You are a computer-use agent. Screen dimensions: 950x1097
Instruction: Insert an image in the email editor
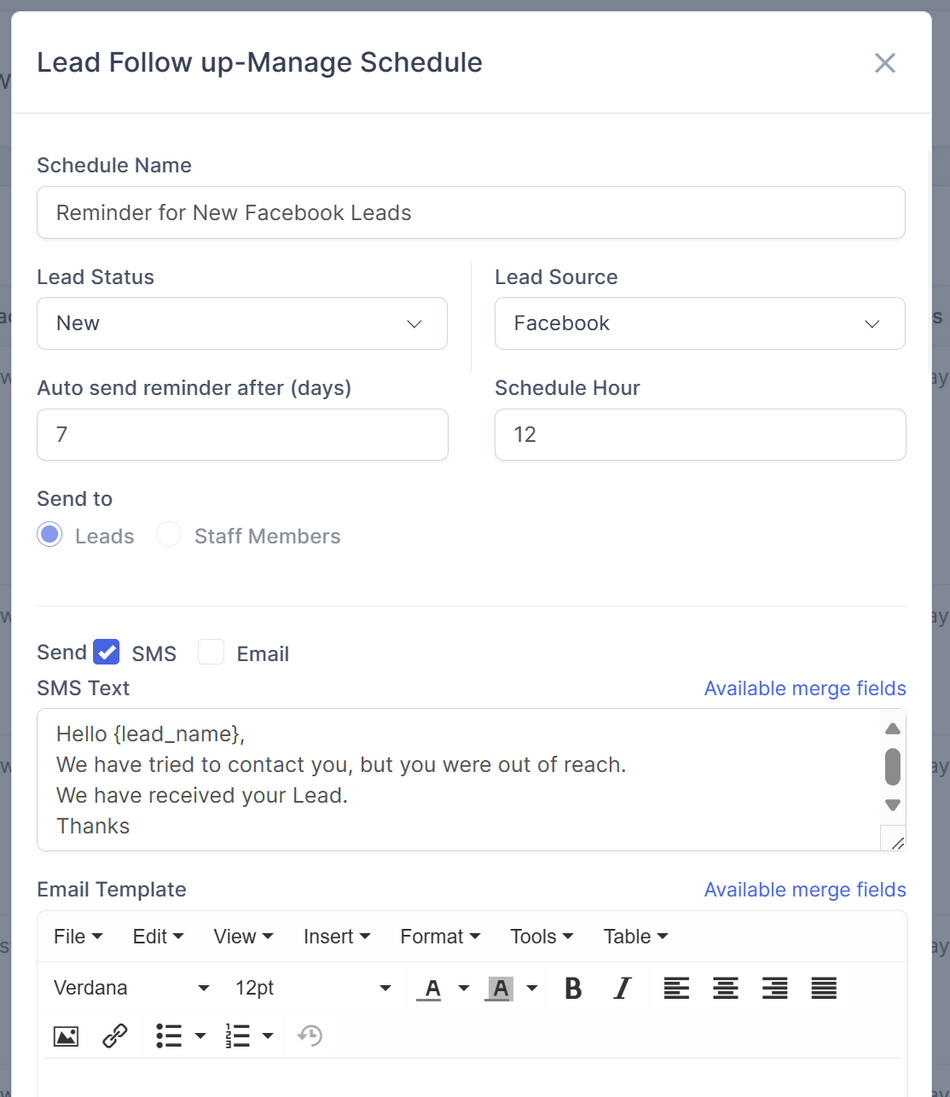65,1036
